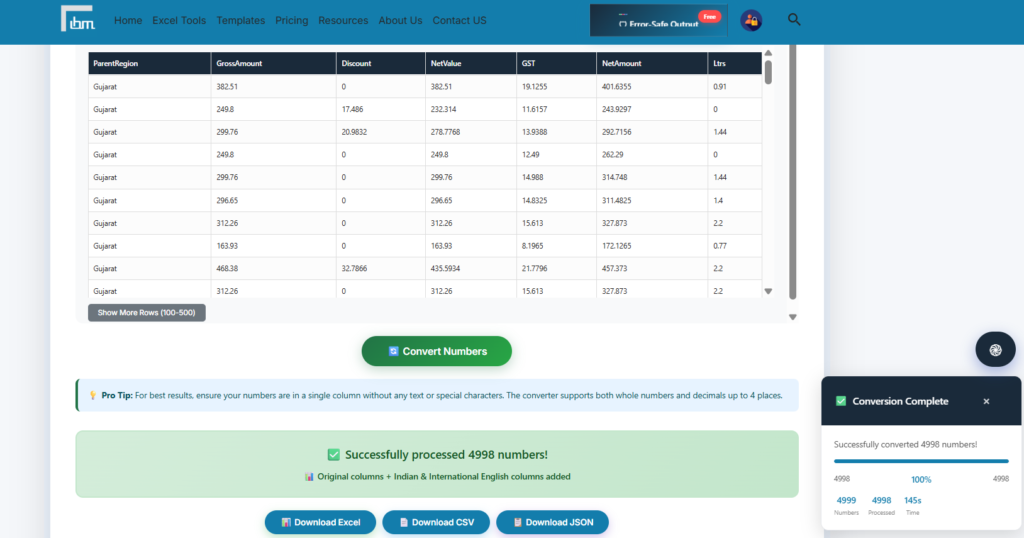Close the Conversion Complete notification
The image size is (1024, 538).
[x=986, y=402]
